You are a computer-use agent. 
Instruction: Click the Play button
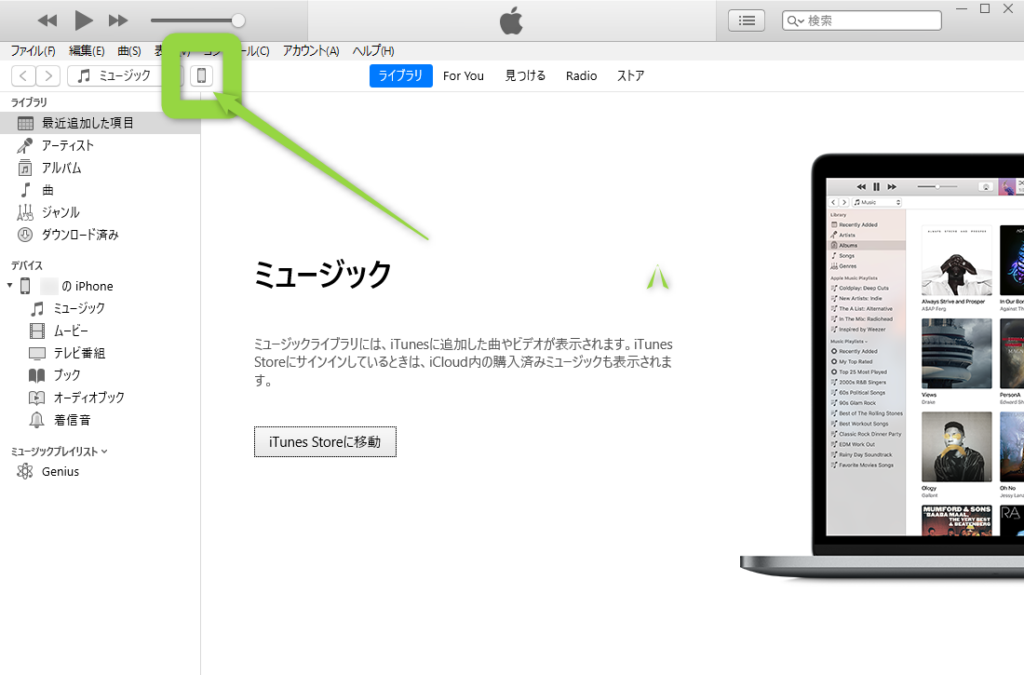(x=83, y=21)
